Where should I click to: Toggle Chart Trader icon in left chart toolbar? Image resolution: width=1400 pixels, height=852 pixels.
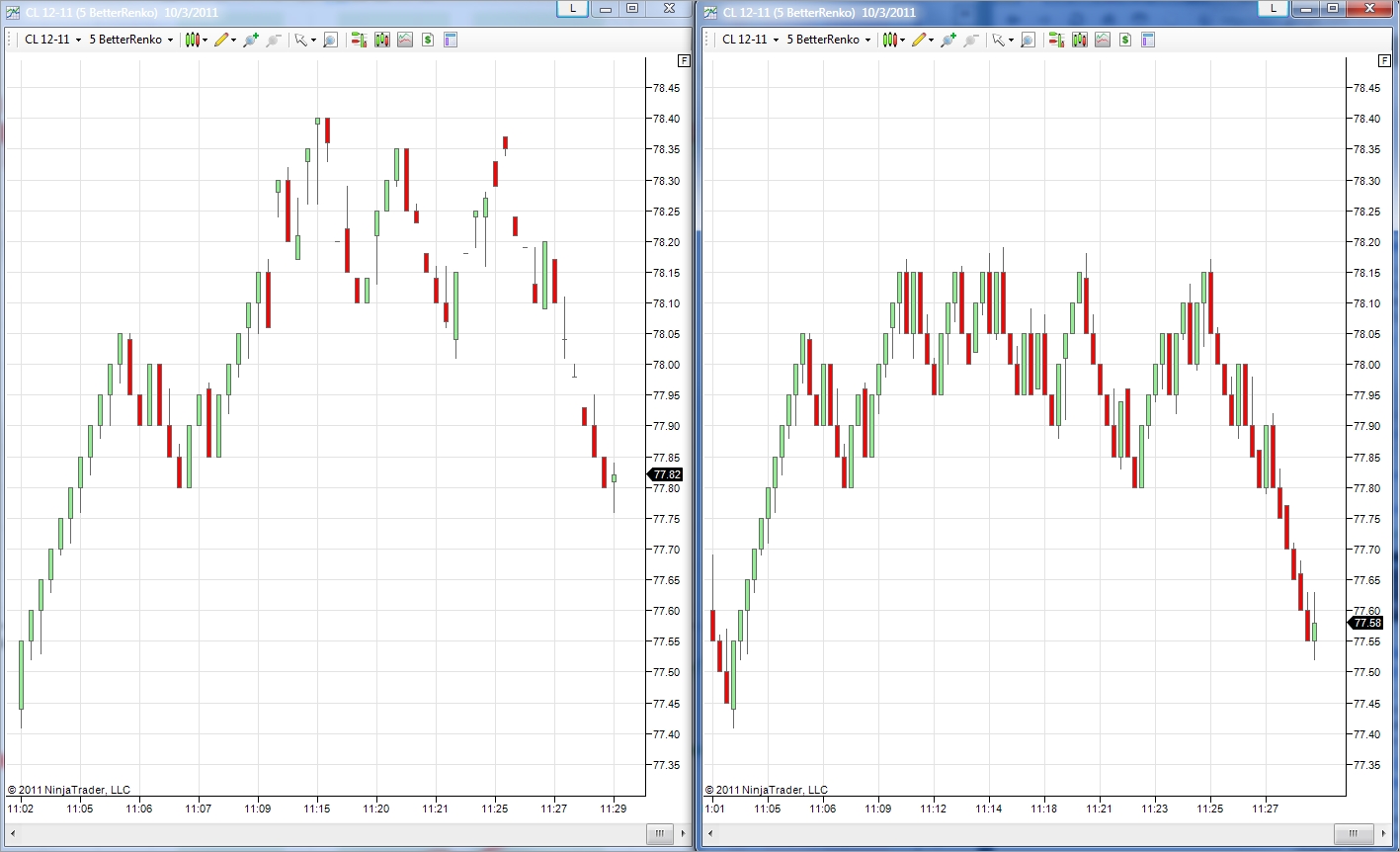coord(359,40)
